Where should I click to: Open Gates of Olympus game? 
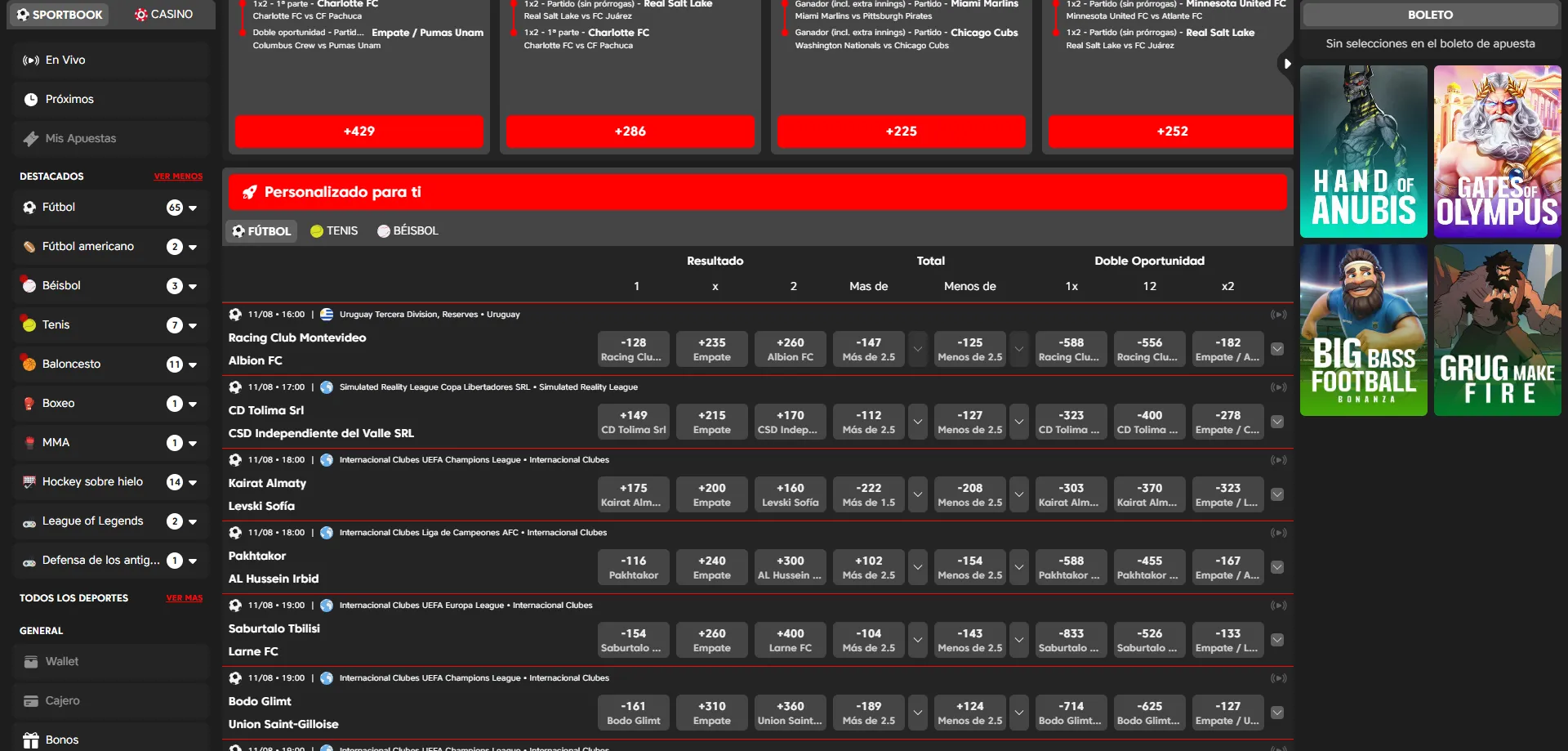click(x=1497, y=152)
